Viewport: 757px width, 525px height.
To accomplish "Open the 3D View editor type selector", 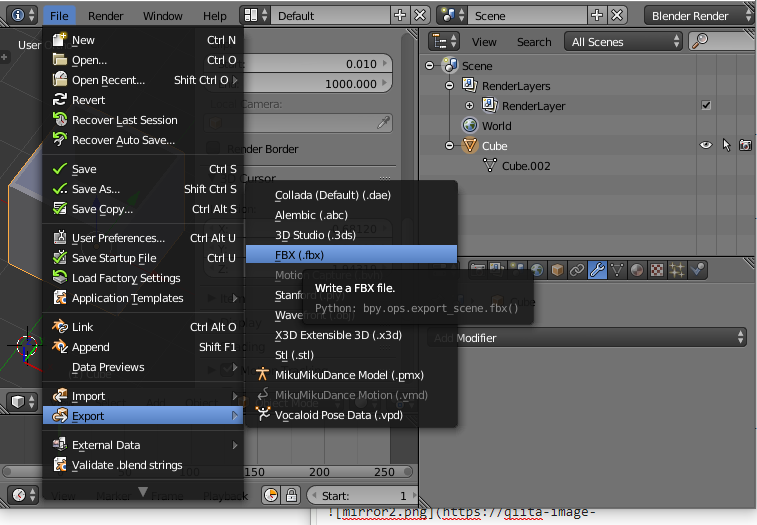I will [x=23, y=401].
